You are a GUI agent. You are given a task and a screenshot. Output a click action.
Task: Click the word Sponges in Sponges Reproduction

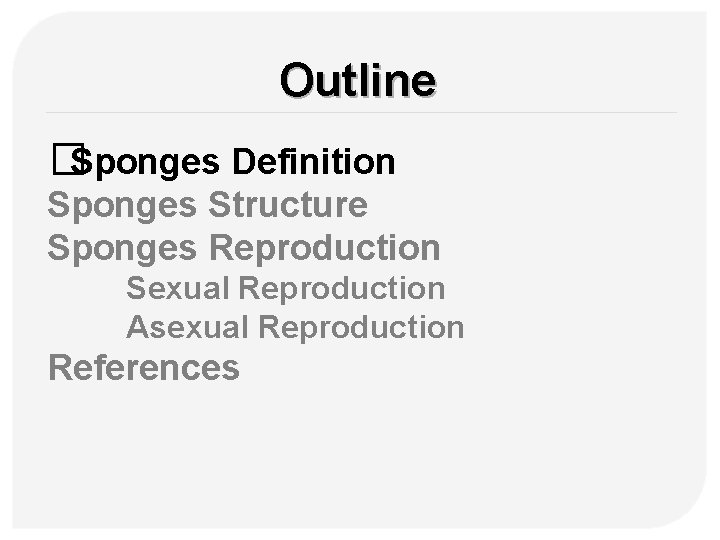(123, 246)
